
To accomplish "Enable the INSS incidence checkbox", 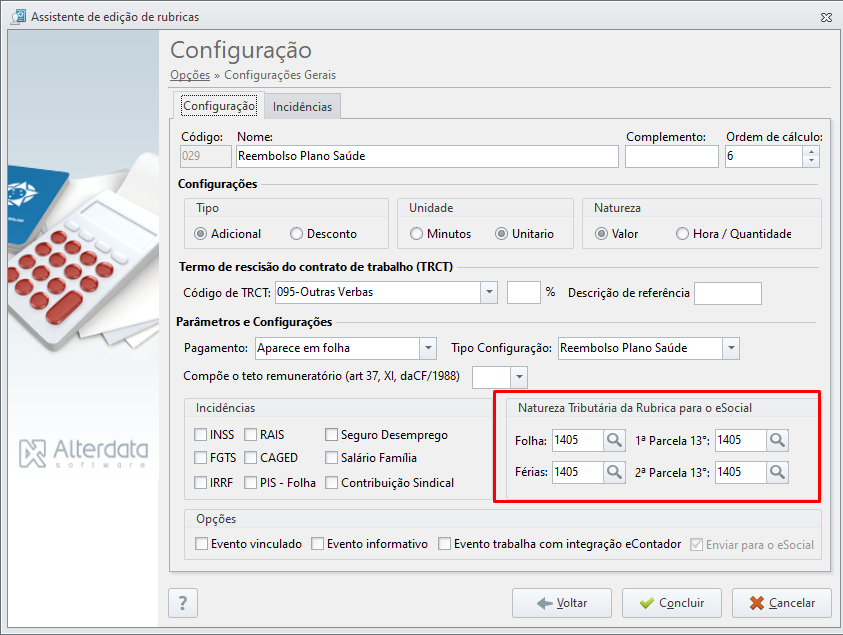I will (201, 434).
